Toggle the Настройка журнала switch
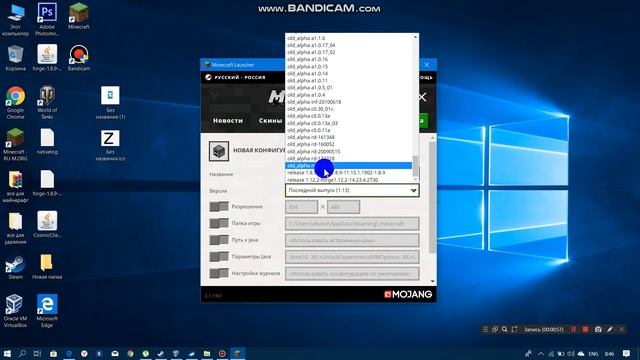This screenshot has height=360, width=640. [x=219, y=273]
